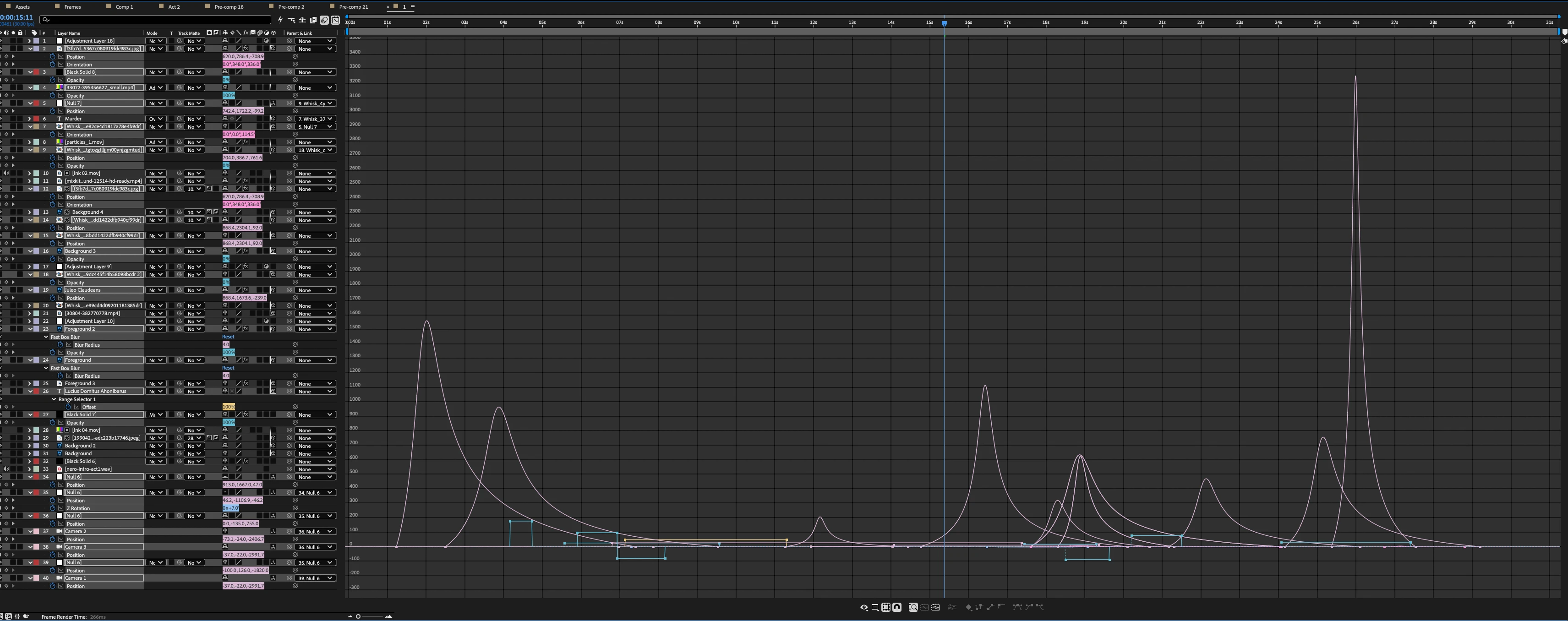Expand layer 25 Foreground 3
This screenshot has width=1568, height=621.
(29, 384)
